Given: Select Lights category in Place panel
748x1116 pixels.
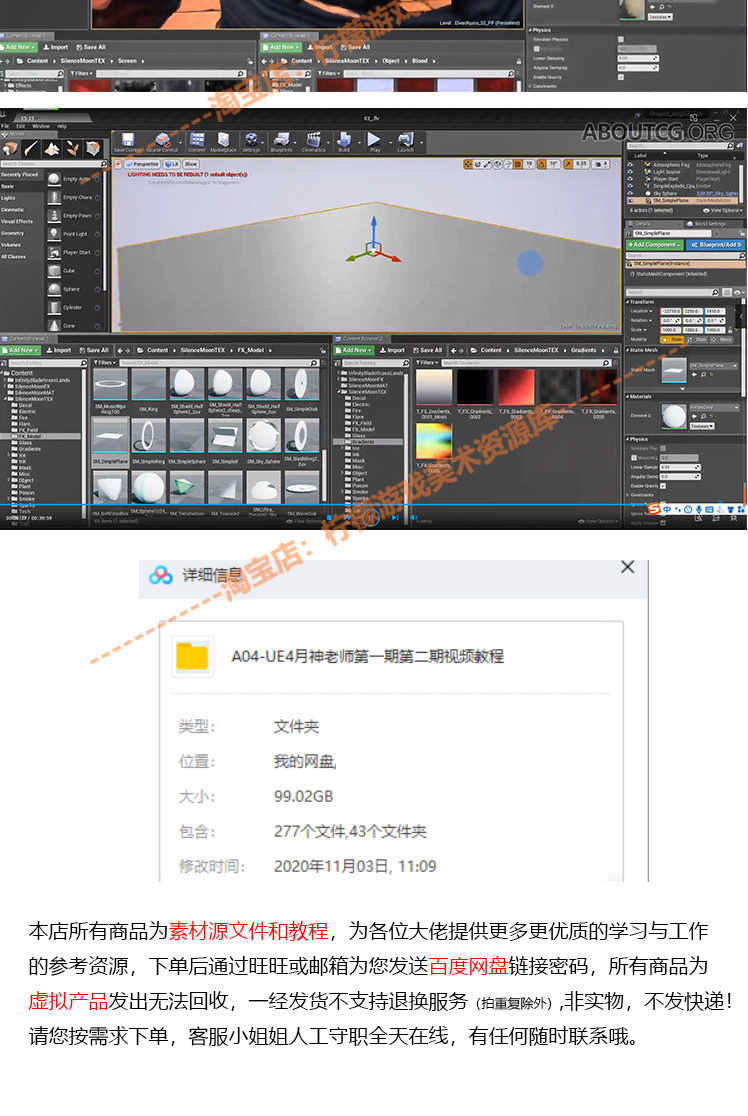Looking at the screenshot, I should click(x=9, y=198).
